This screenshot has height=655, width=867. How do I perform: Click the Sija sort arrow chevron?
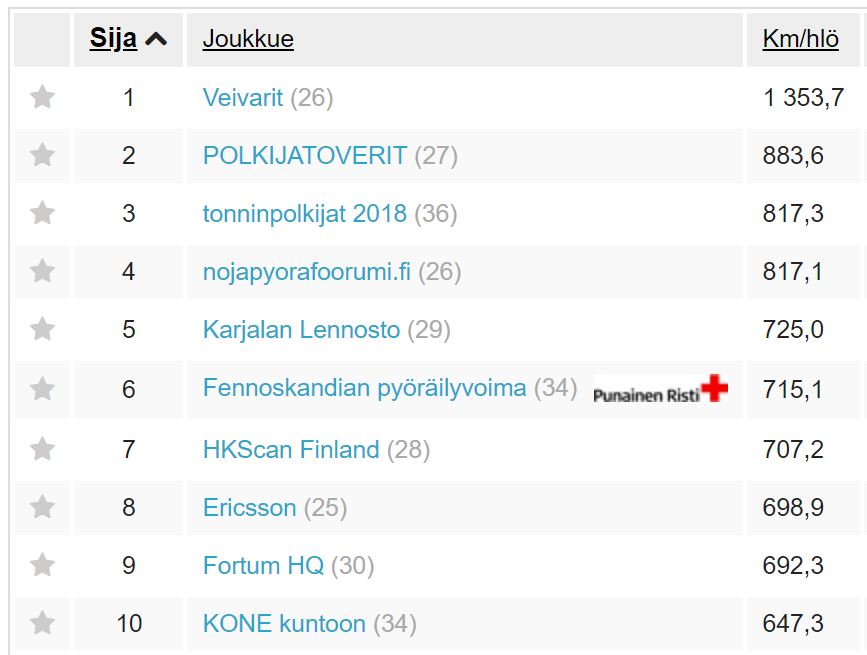(156, 39)
